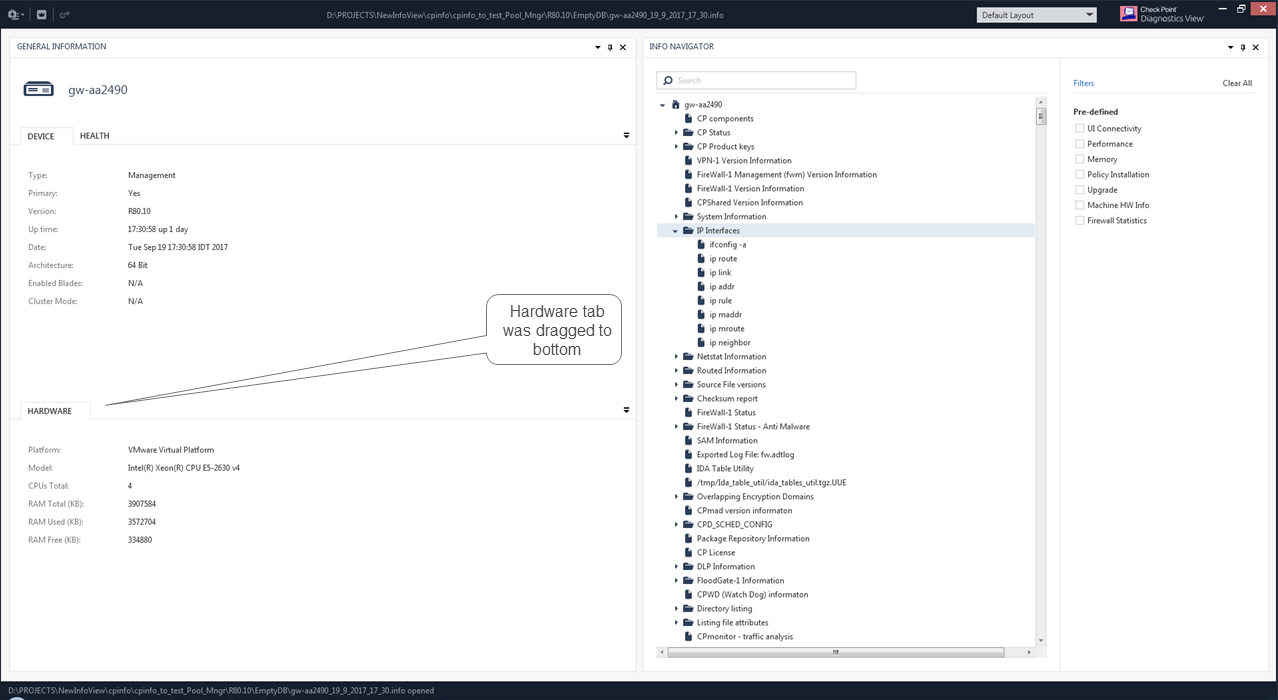Click Clear All in filters pane
The image size is (1278, 700).
(x=1237, y=83)
